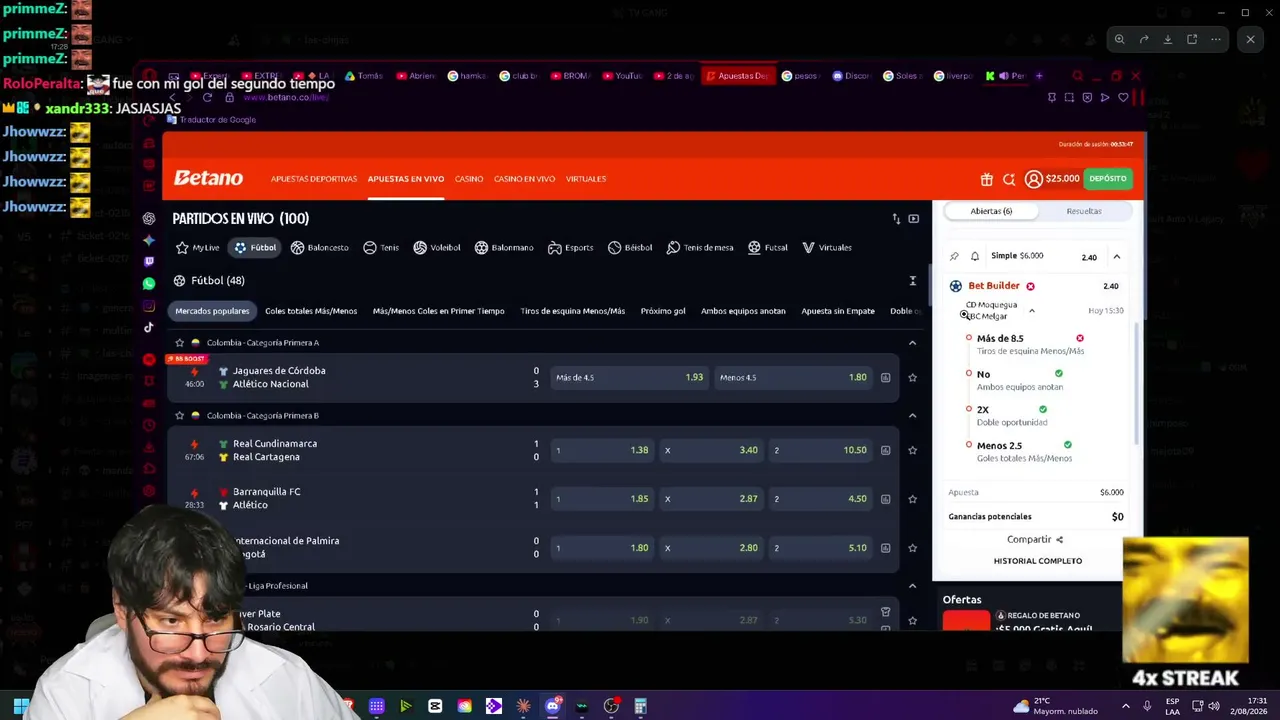
Task: Open Virtuales in the top navigation
Action: coord(586,179)
